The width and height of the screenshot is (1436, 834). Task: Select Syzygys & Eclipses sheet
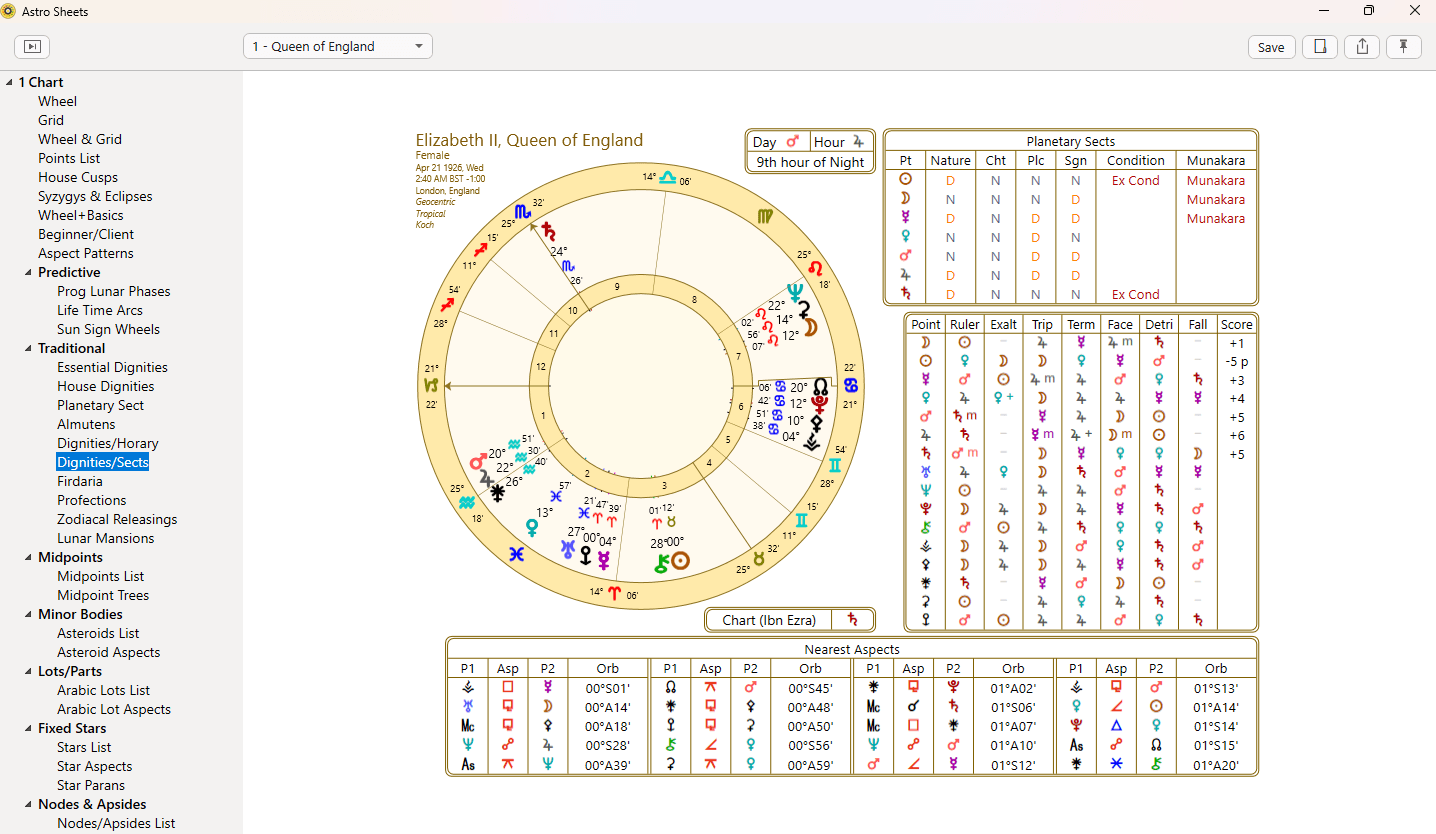point(95,196)
